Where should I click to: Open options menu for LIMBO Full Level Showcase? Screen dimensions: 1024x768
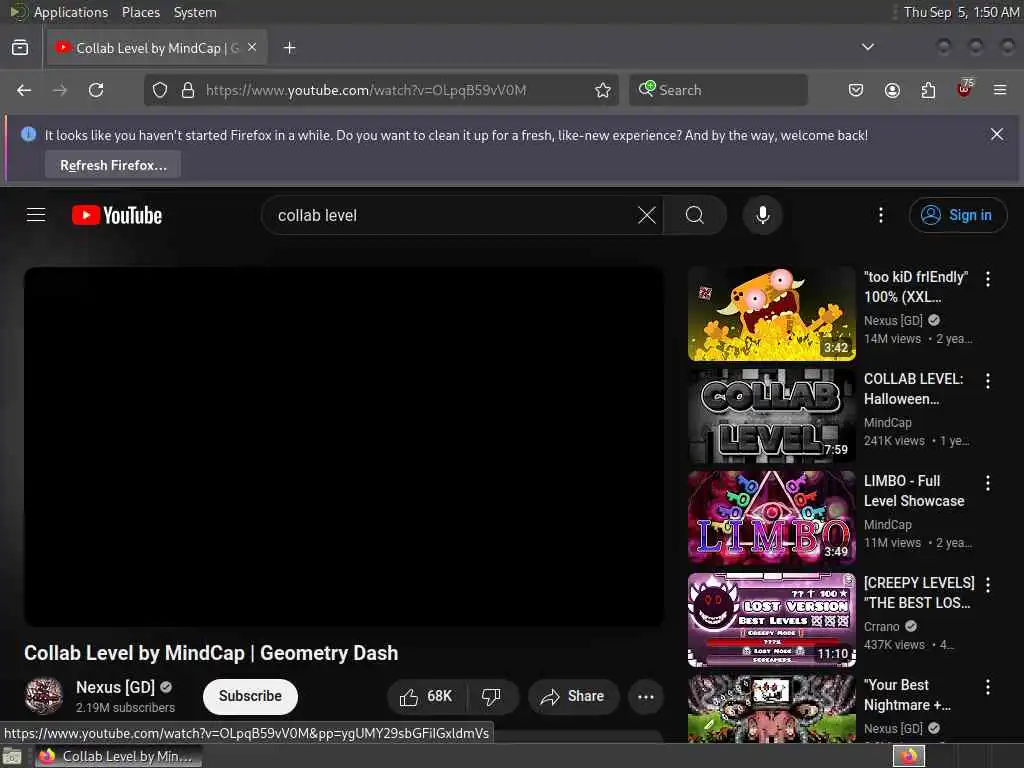[988, 483]
